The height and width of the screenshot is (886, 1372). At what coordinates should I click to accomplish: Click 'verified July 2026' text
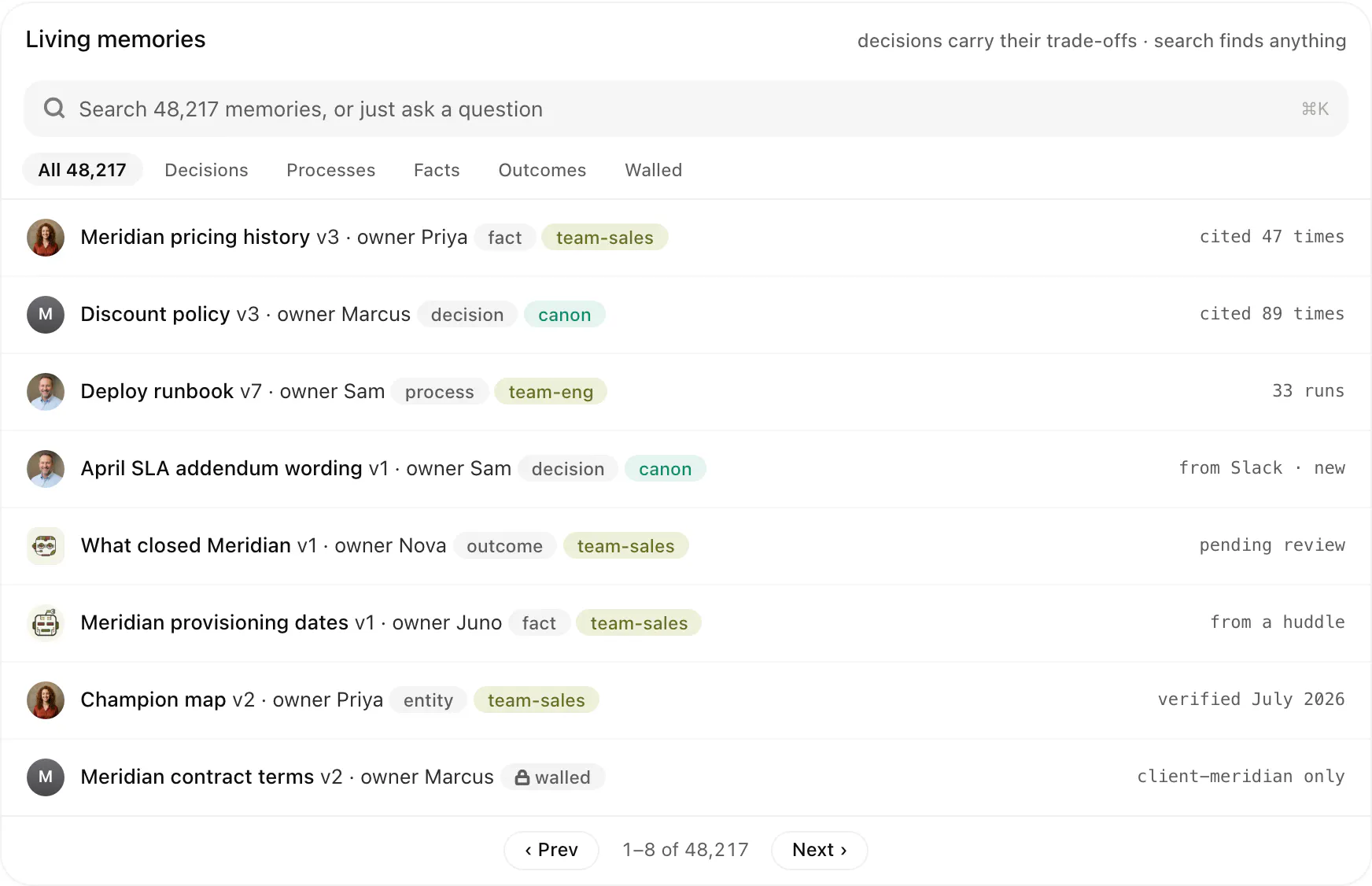pos(1251,700)
